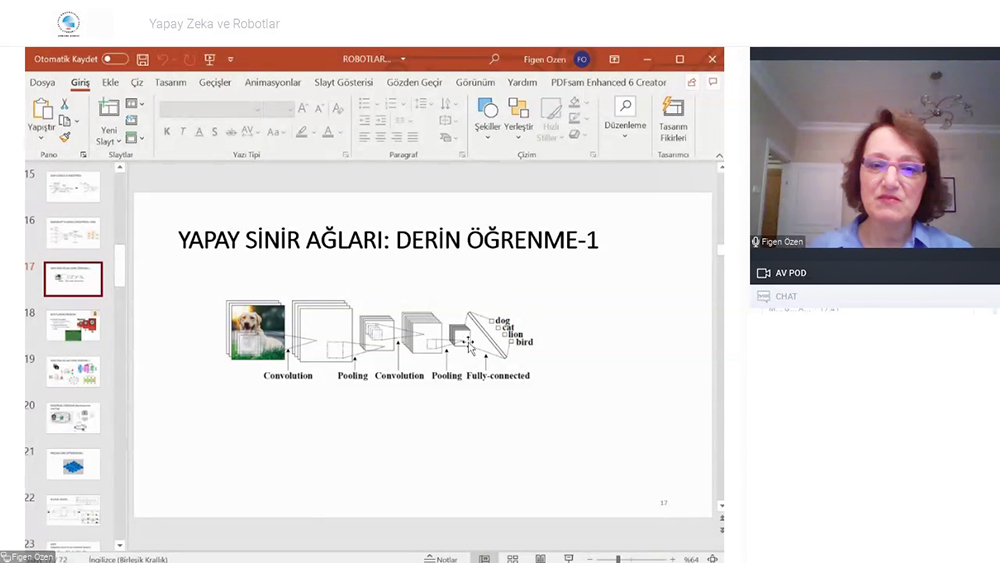
Task: Open ribbon display options icon
Action: (x=614, y=59)
